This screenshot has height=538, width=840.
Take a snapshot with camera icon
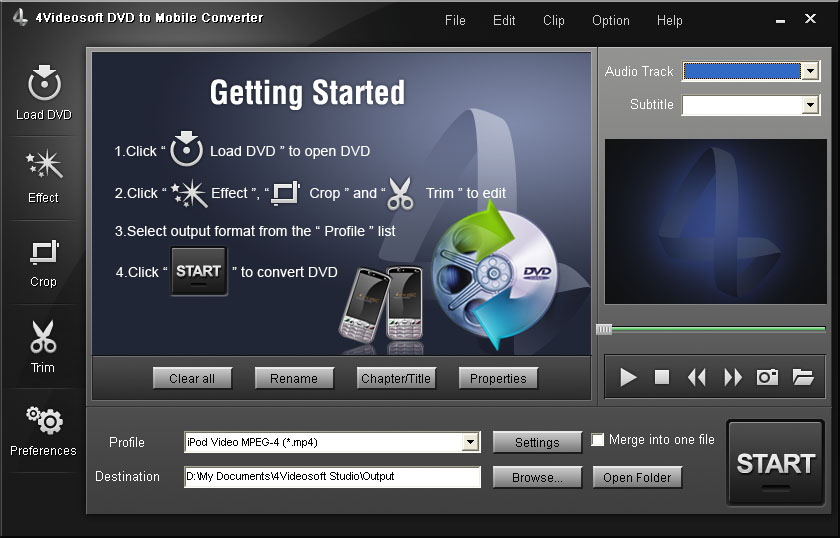[x=767, y=377]
